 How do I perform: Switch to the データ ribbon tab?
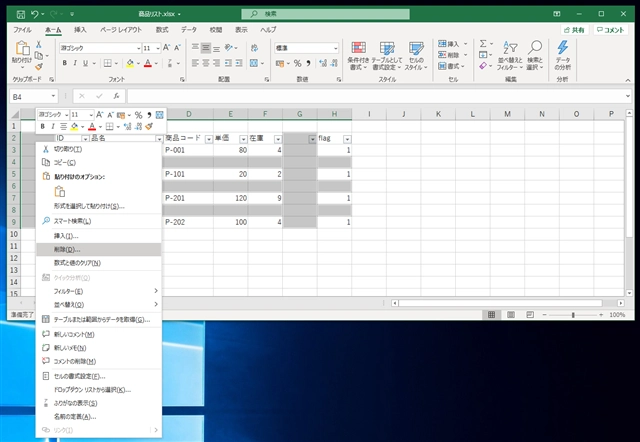[x=189, y=30]
